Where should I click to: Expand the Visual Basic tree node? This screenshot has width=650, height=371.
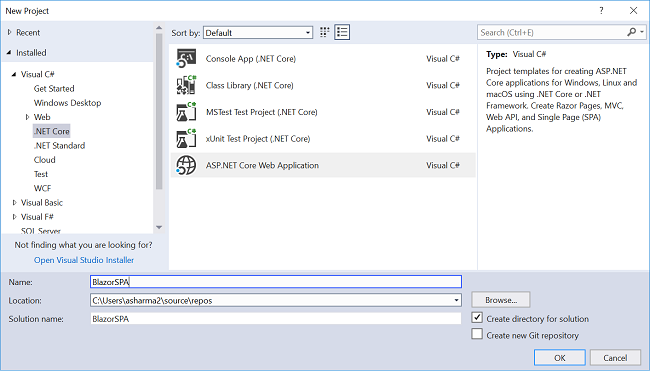pyautogui.click(x=15, y=203)
